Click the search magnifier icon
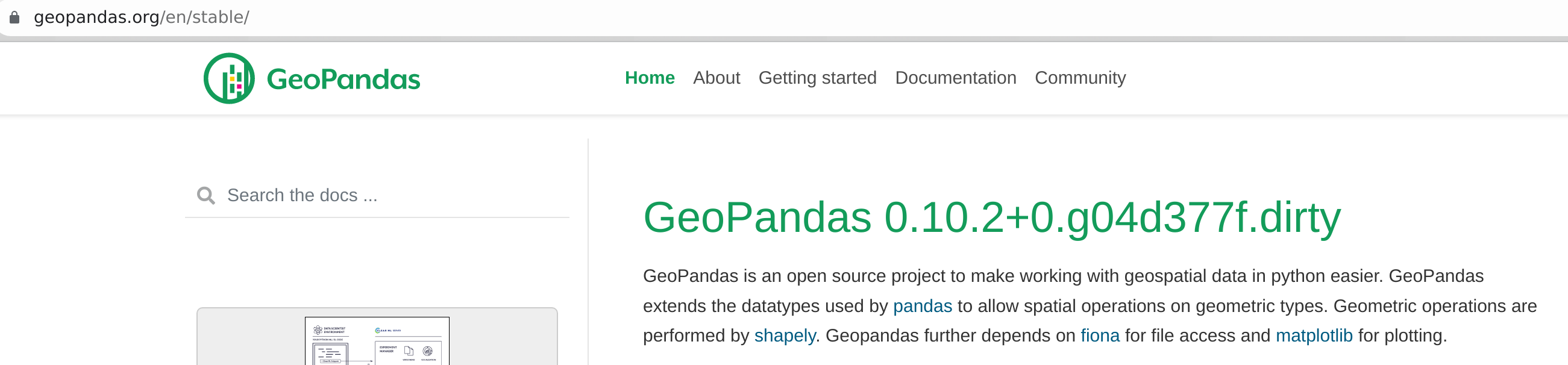Image resolution: width=1568 pixels, height=365 pixels. point(206,194)
